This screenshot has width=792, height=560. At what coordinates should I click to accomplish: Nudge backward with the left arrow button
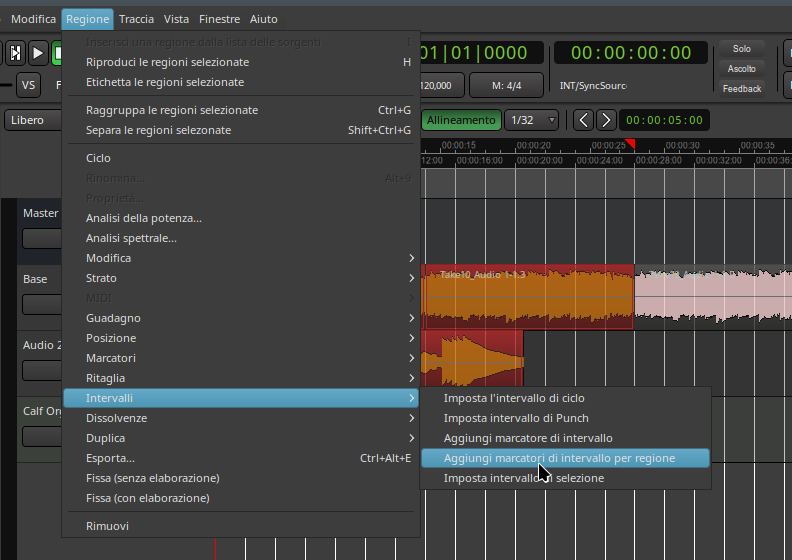point(584,120)
